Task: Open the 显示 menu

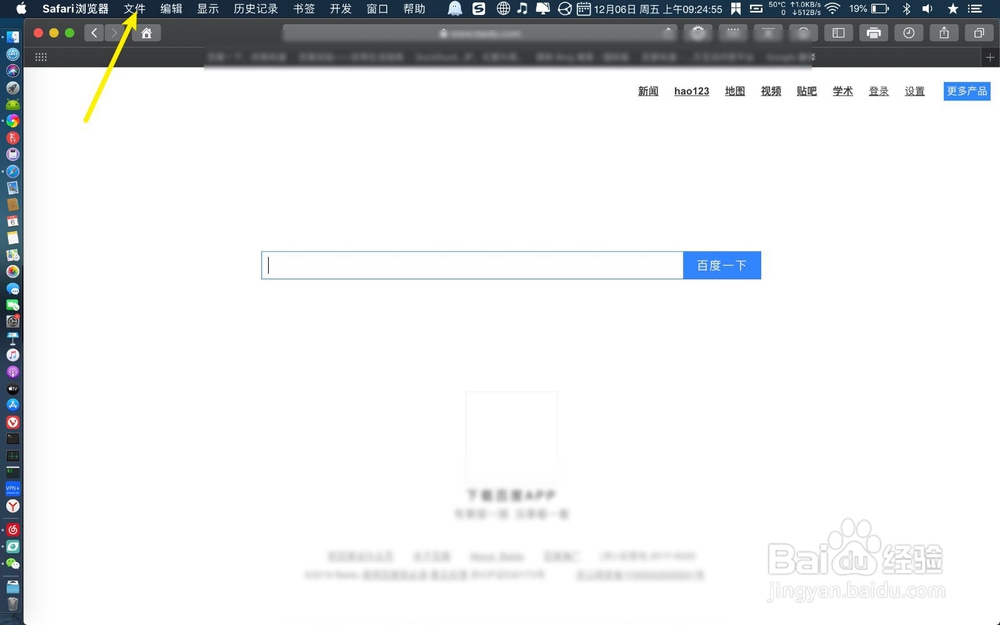Action: [208, 8]
